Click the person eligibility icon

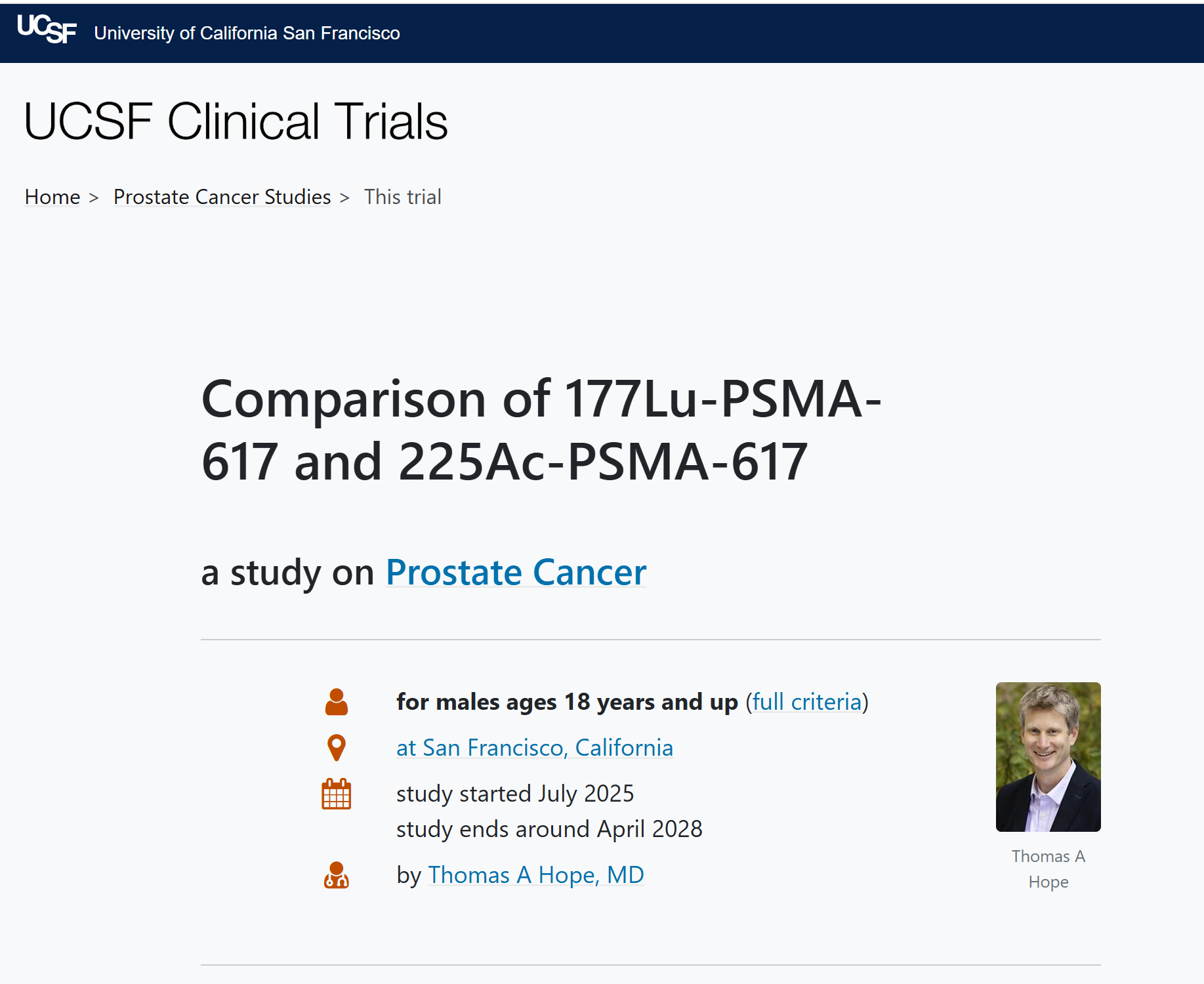tap(337, 702)
